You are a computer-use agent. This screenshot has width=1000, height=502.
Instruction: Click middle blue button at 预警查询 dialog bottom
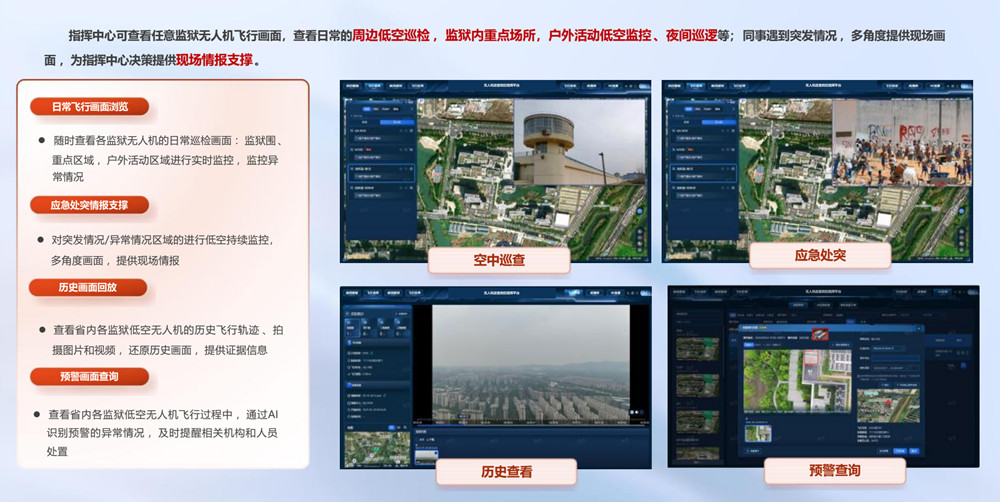coord(900,451)
